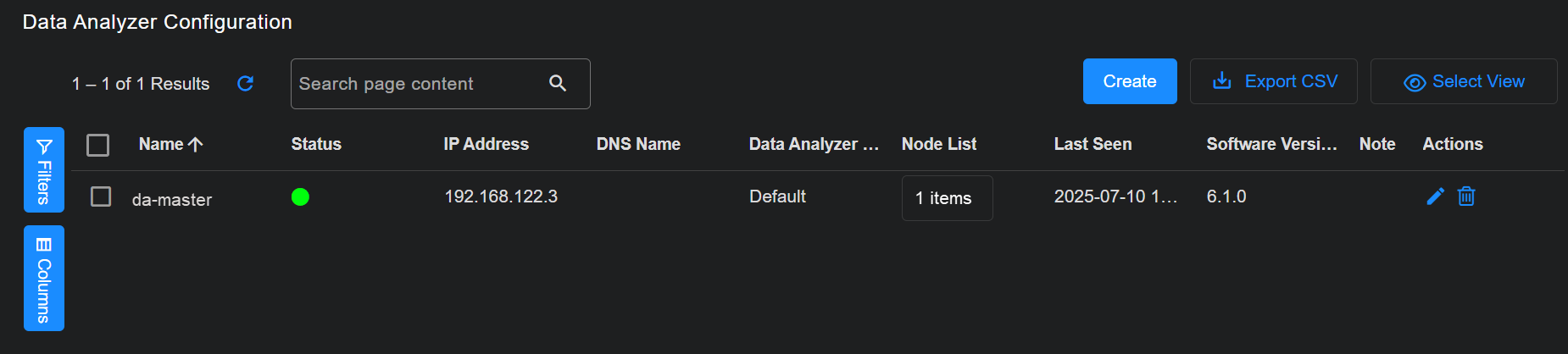Click the Name sort arrow icon

tap(196, 145)
